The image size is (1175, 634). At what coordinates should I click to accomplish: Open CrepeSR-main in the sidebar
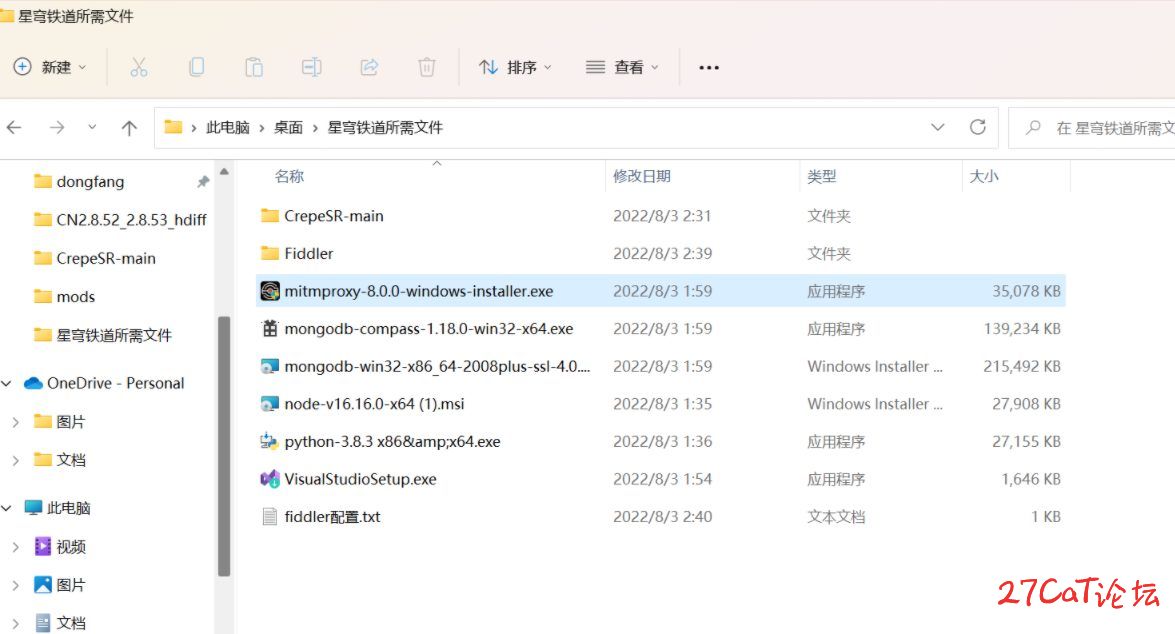tap(94, 258)
